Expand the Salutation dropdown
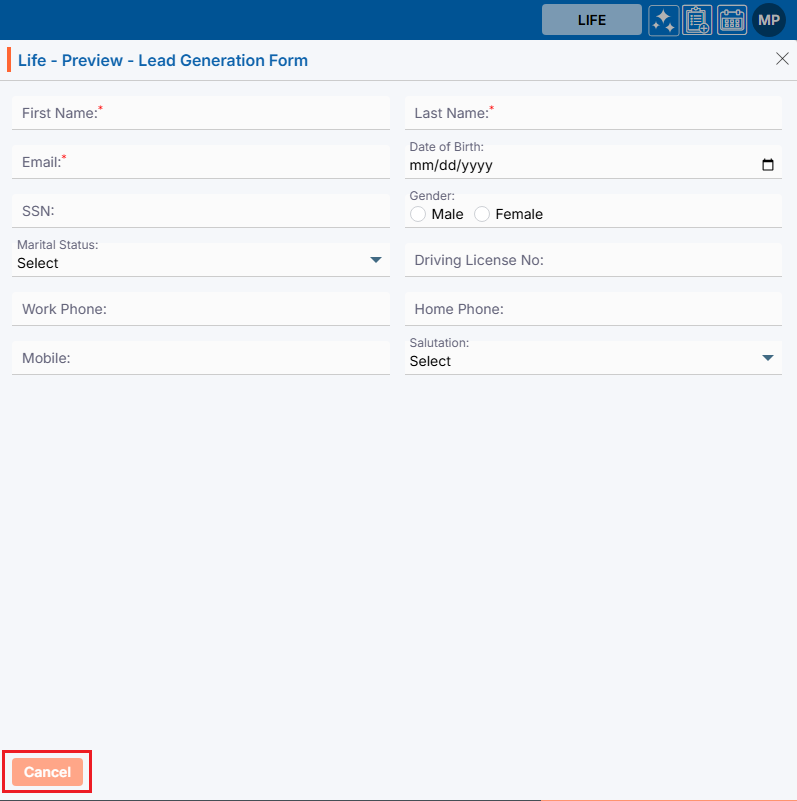 pyautogui.click(x=593, y=360)
